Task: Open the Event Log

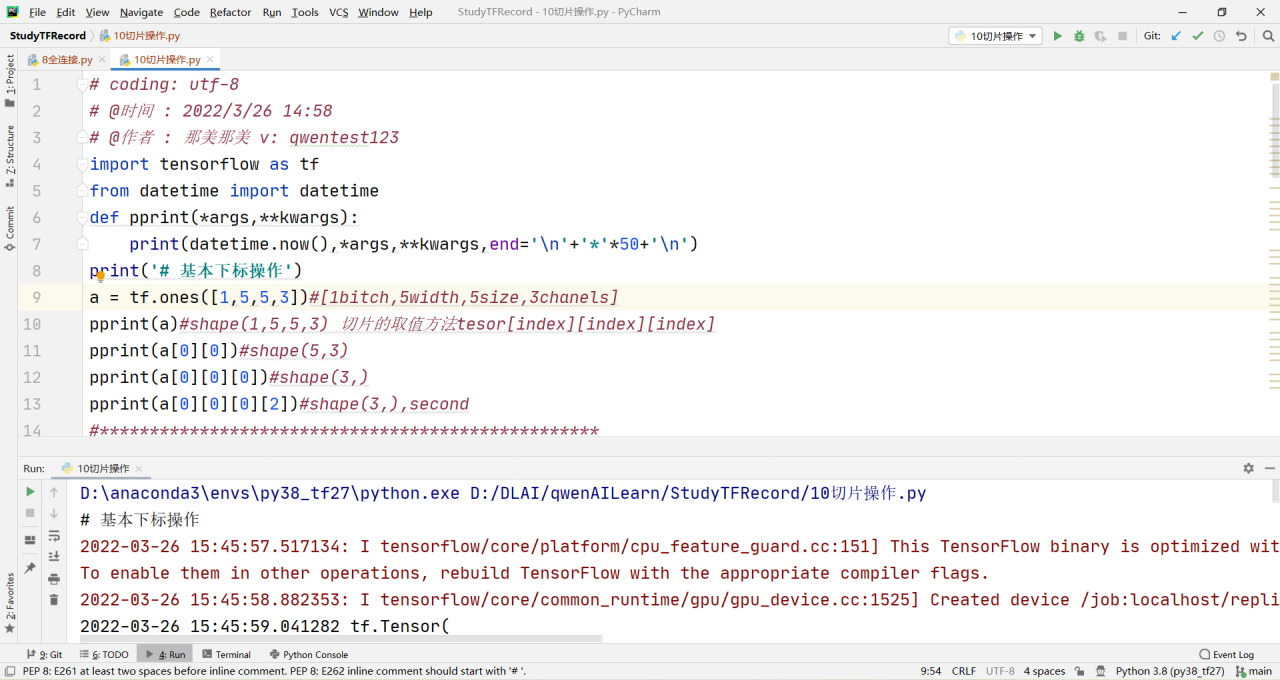Action: [1226, 654]
